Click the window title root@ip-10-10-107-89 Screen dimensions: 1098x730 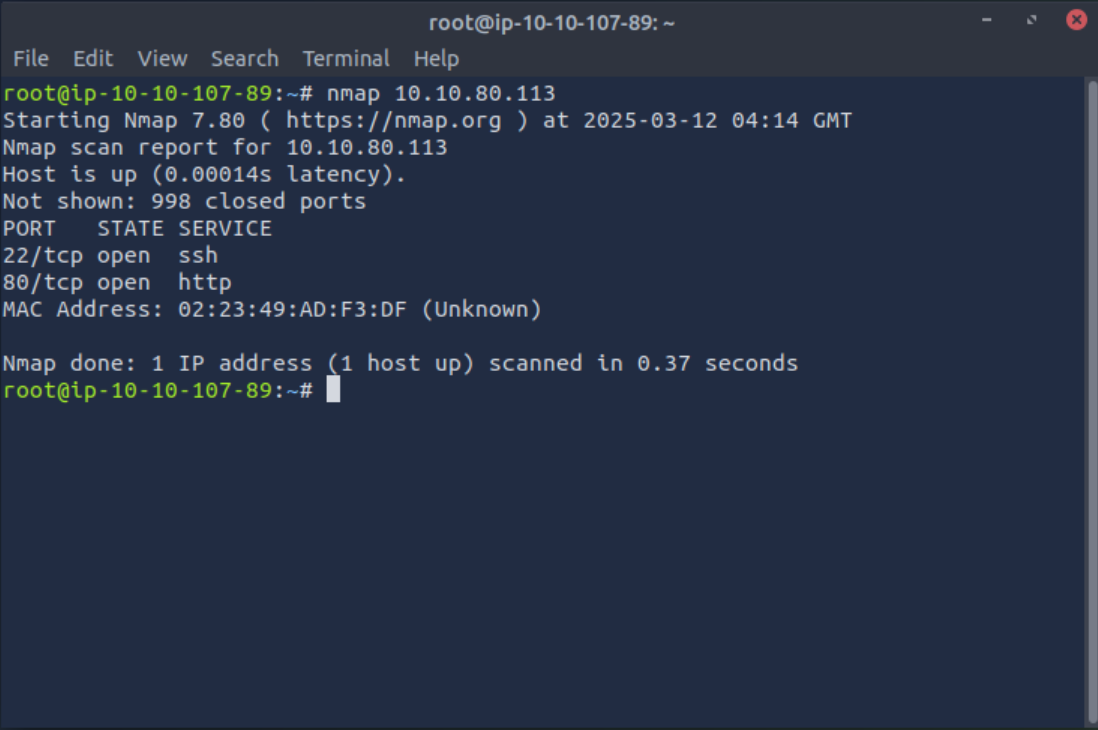click(551, 23)
